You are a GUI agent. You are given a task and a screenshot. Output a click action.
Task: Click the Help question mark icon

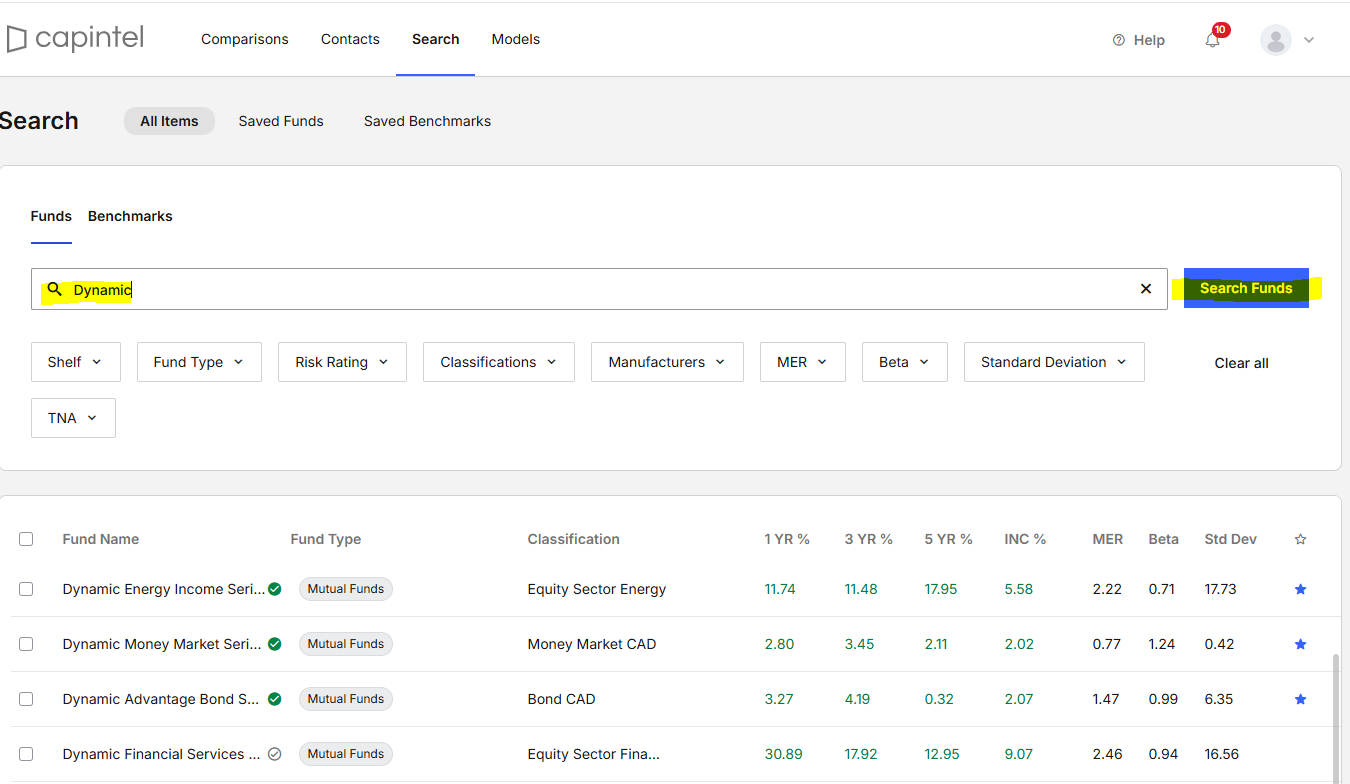[1119, 40]
